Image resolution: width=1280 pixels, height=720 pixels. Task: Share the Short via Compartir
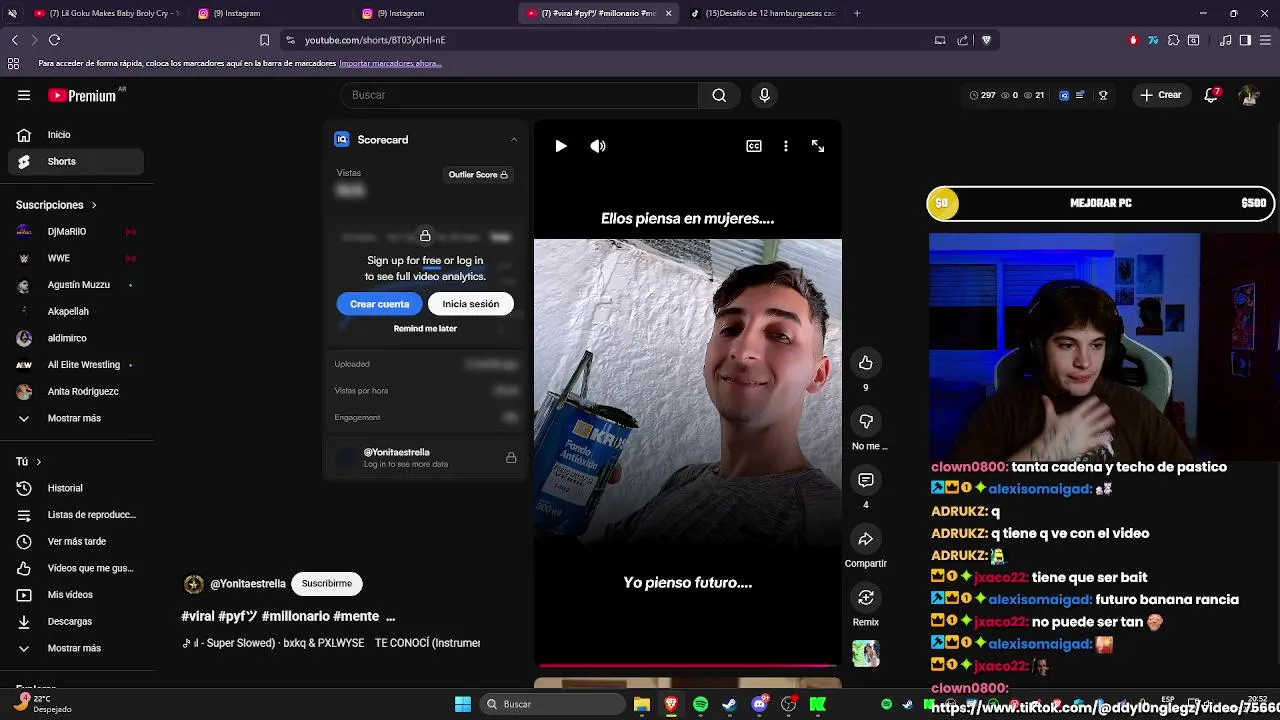pos(866,539)
